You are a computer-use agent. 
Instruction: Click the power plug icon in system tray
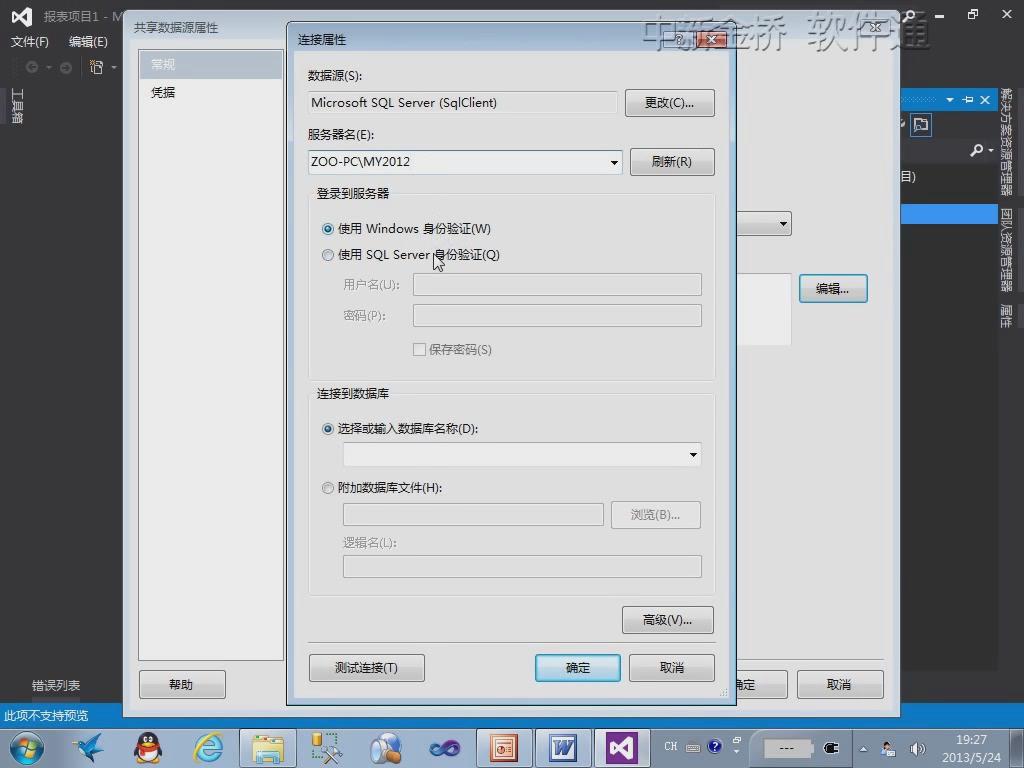(831, 748)
